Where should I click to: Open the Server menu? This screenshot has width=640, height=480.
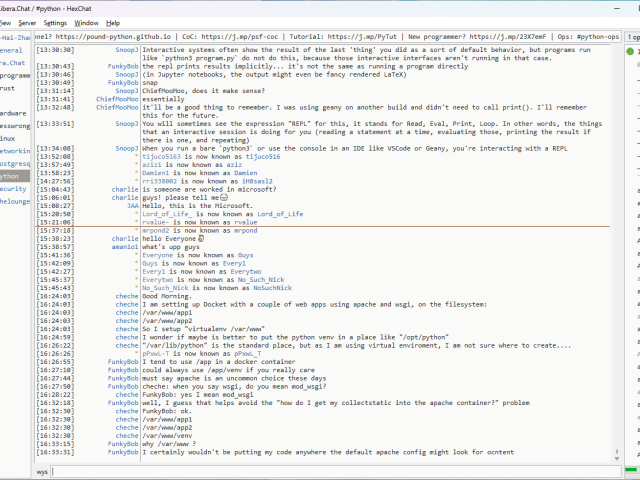coord(27,22)
